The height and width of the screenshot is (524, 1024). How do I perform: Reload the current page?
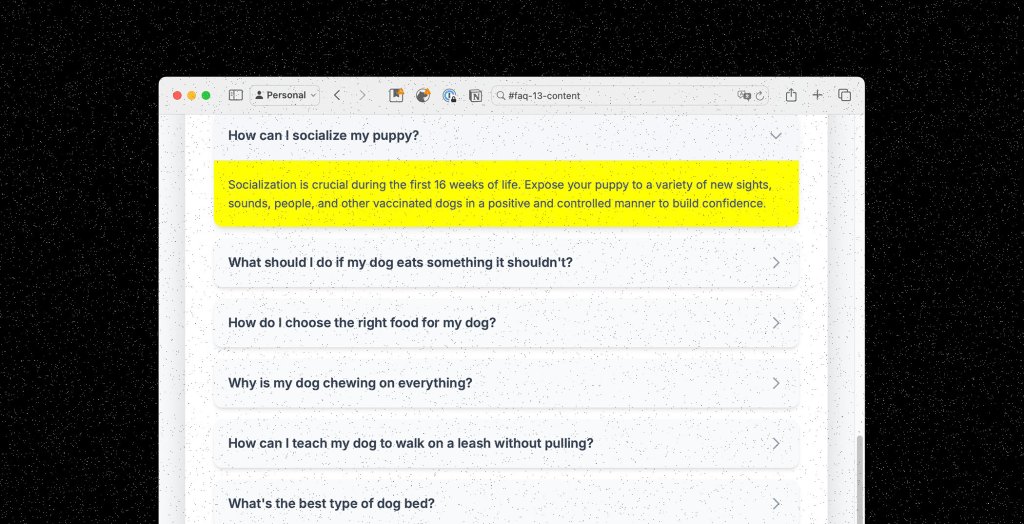click(x=760, y=95)
